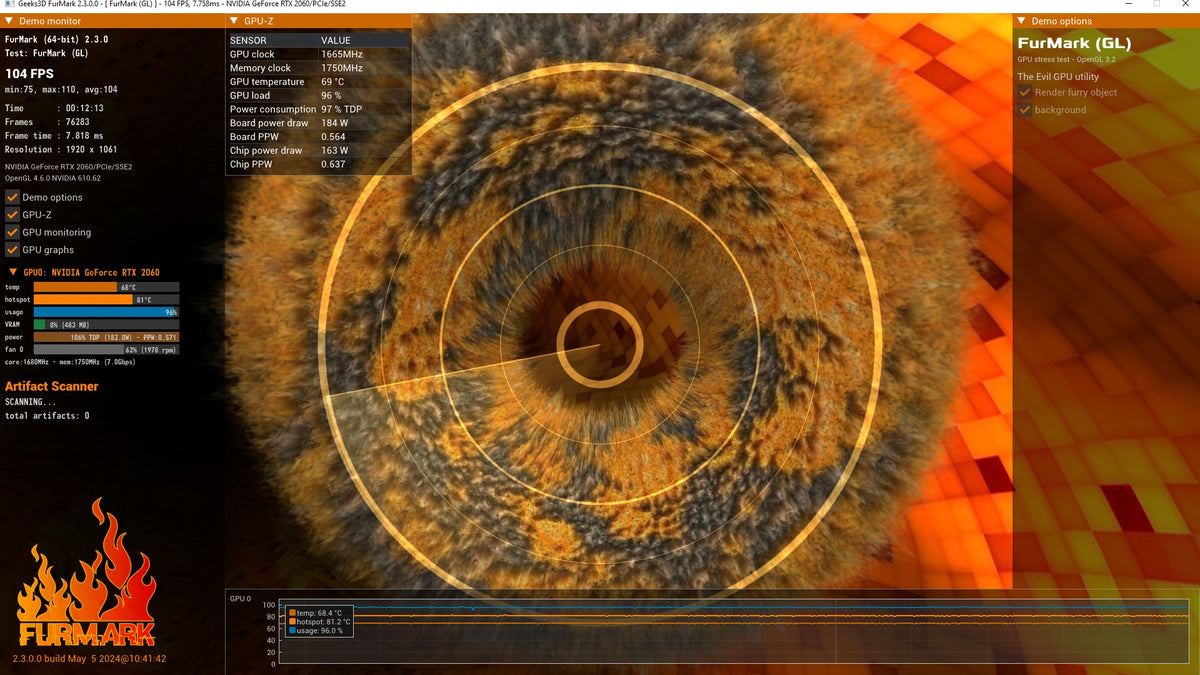Image resolution: width=1200 pixels, height=675 pixels.
Task: Click the temp legend color square in graph
Action: [x=292, y=613]
